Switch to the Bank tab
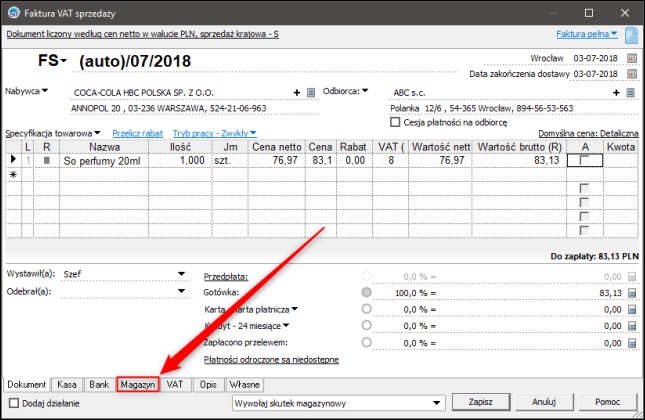 pos(99,385)
